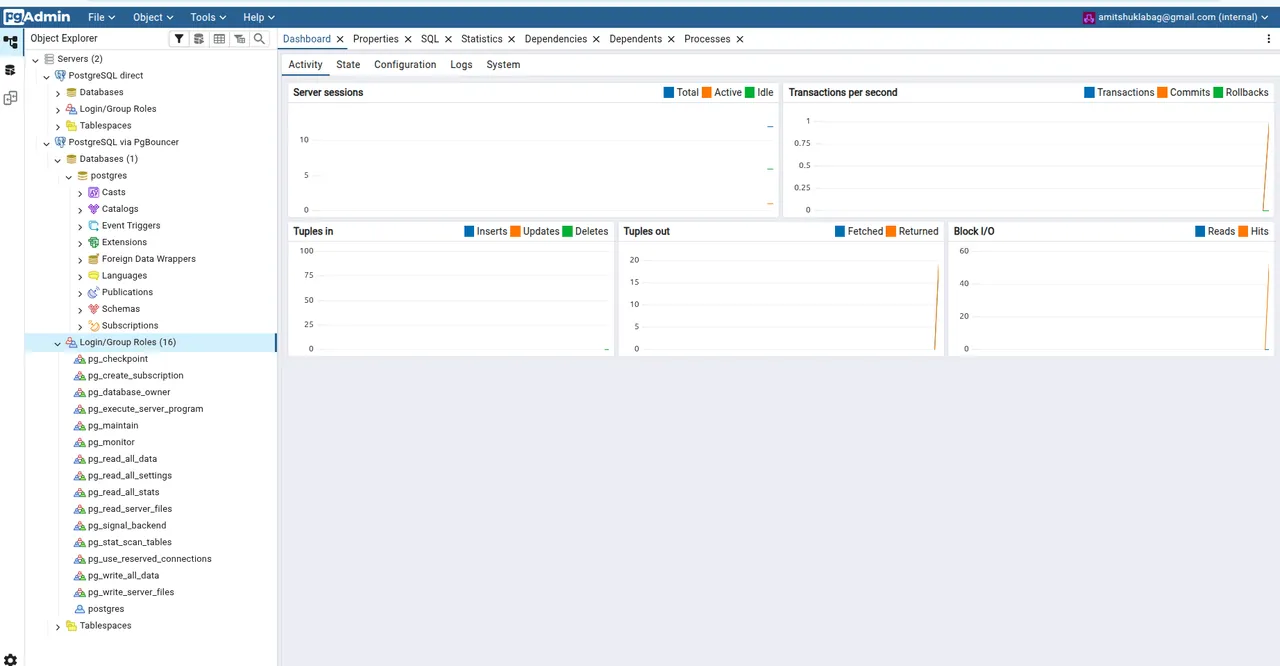Select the pg_checkpoint role
1280x666 pixels.
click(118, 359)
